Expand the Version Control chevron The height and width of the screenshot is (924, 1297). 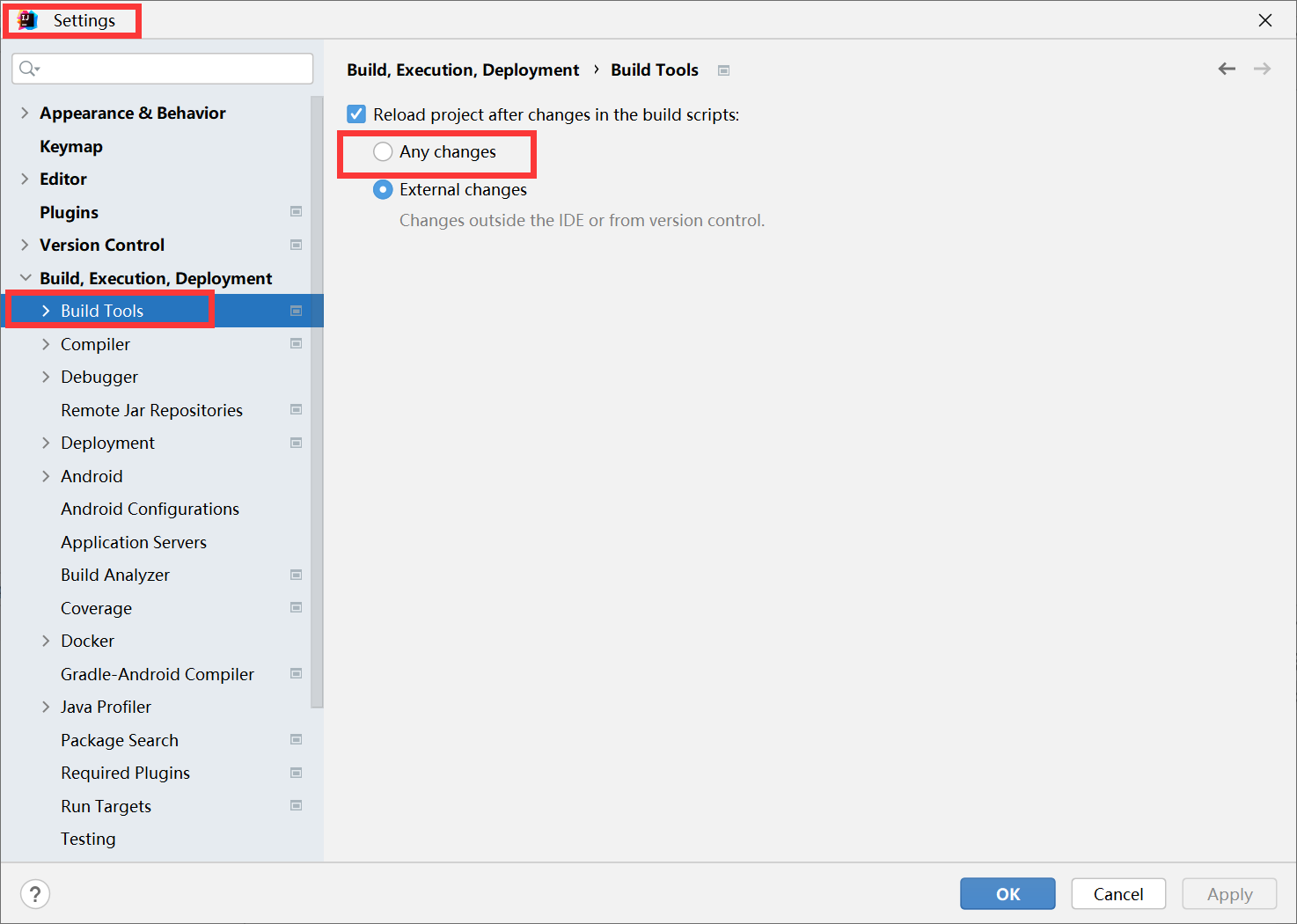click(x=25, y=245)
